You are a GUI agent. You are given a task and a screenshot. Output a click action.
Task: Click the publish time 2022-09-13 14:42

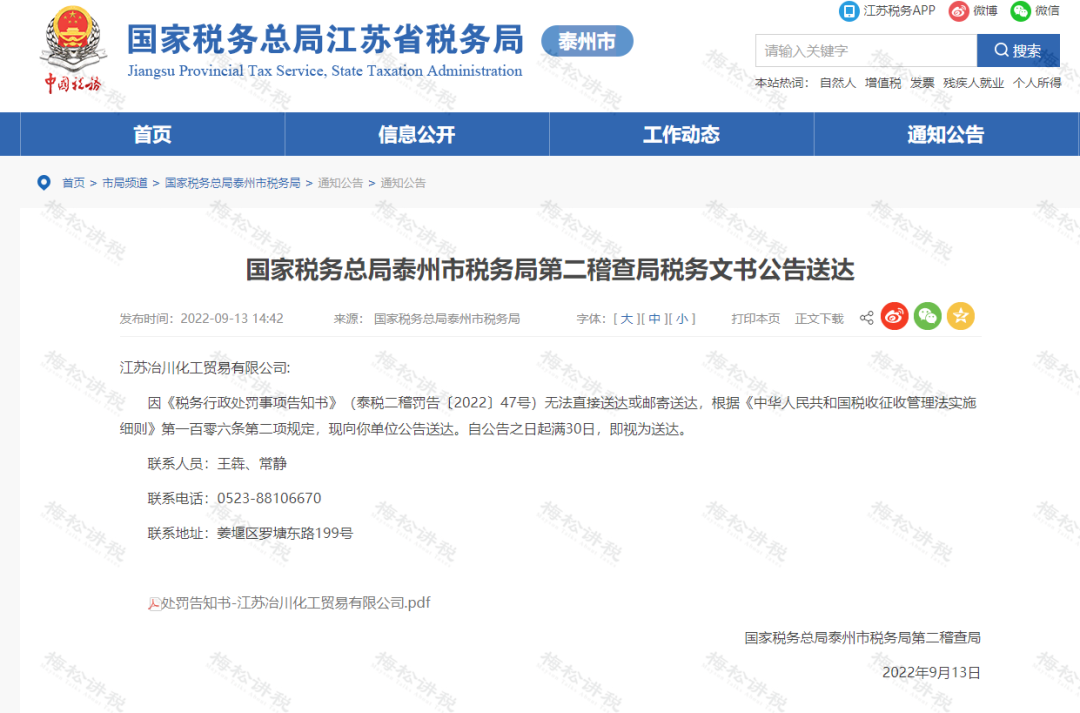232,319
